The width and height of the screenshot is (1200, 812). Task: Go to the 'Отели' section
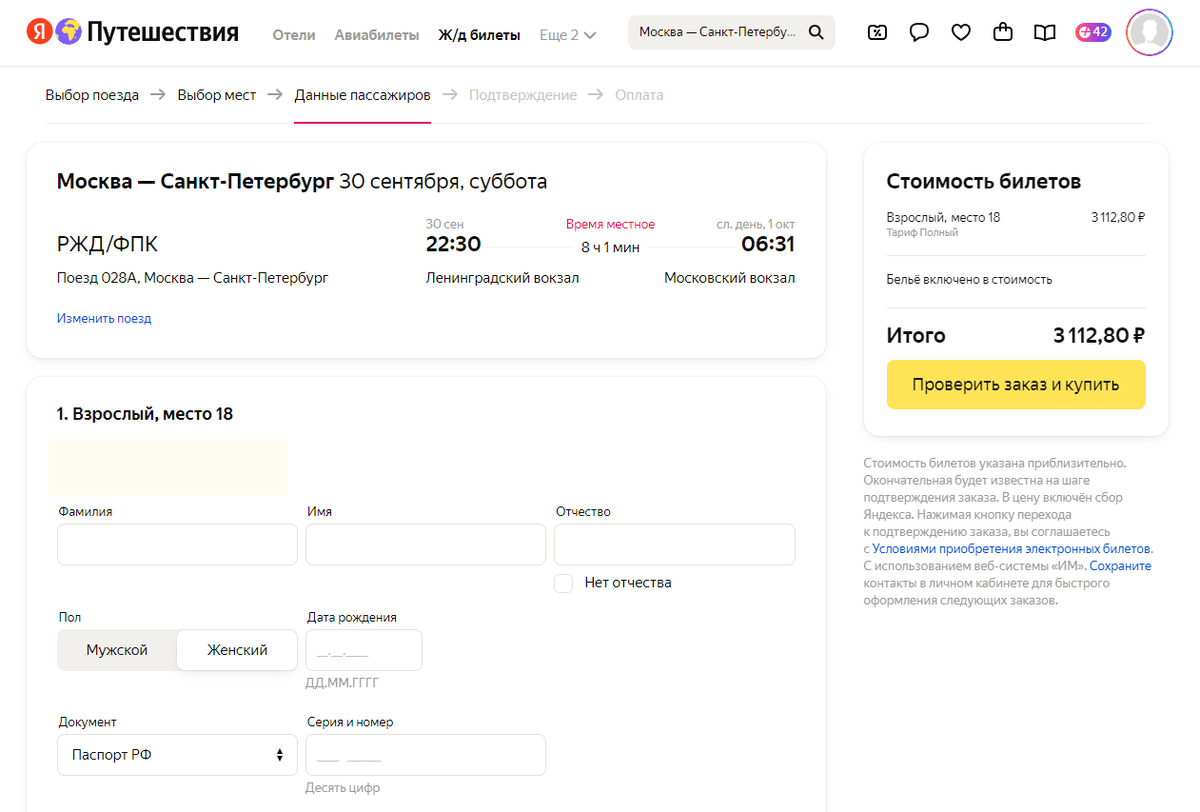coord(294,35)
